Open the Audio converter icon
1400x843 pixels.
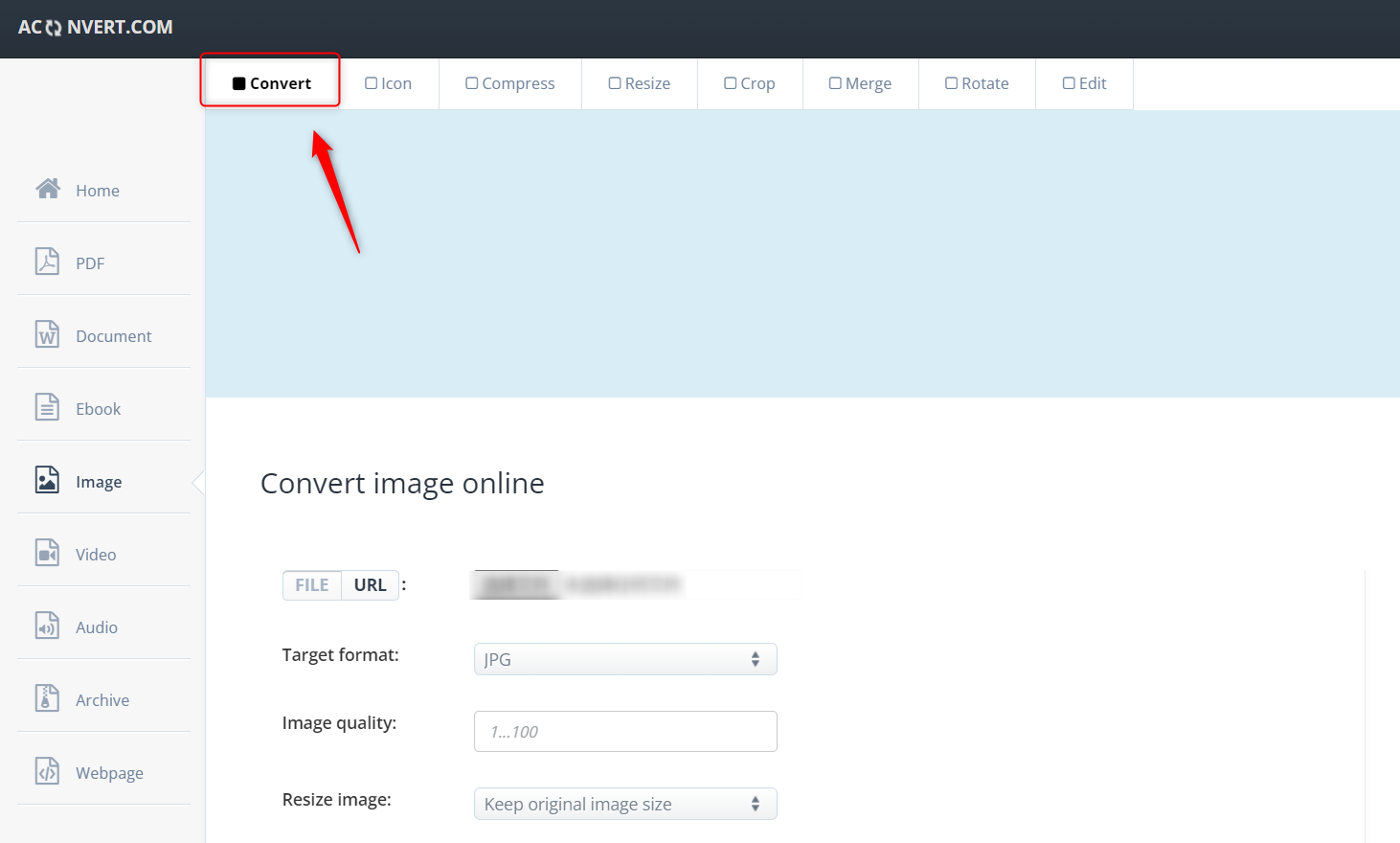coord(47,626)
